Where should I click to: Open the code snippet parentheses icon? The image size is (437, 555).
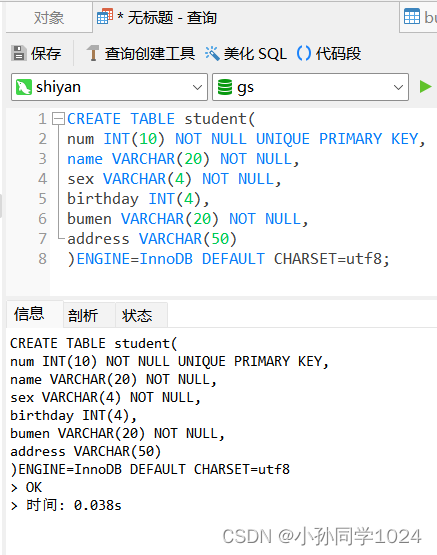click(x=304, y=53)
